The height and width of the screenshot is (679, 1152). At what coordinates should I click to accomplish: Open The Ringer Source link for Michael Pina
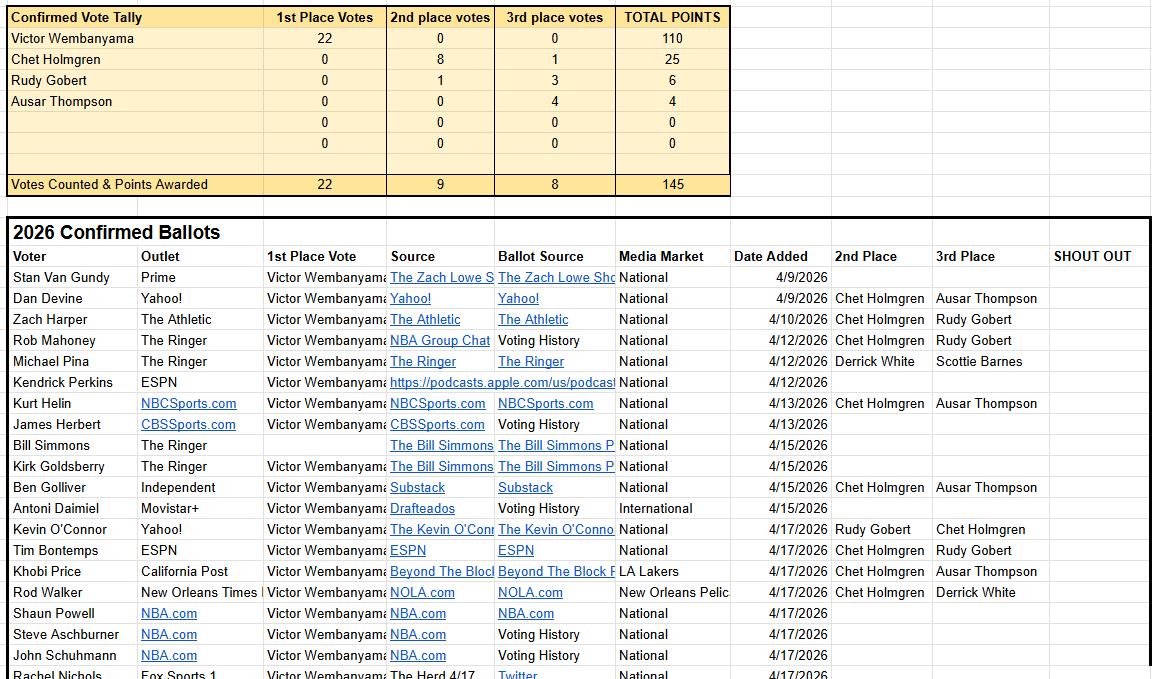423,362
